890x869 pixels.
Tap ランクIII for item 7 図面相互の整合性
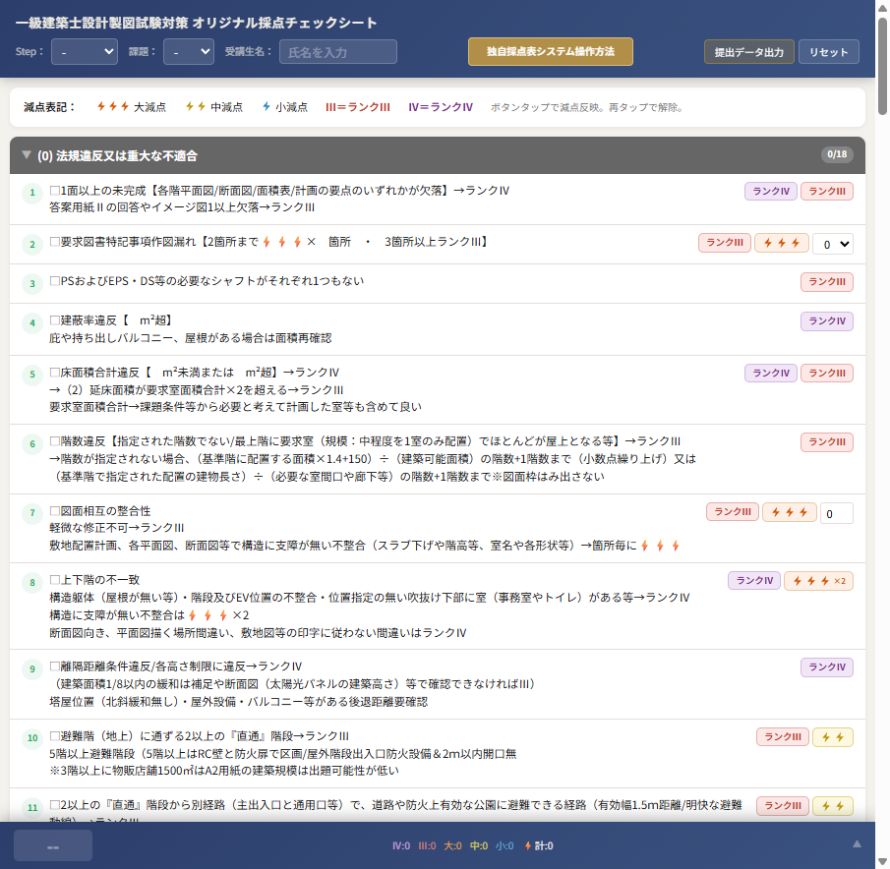pos(732,511)
